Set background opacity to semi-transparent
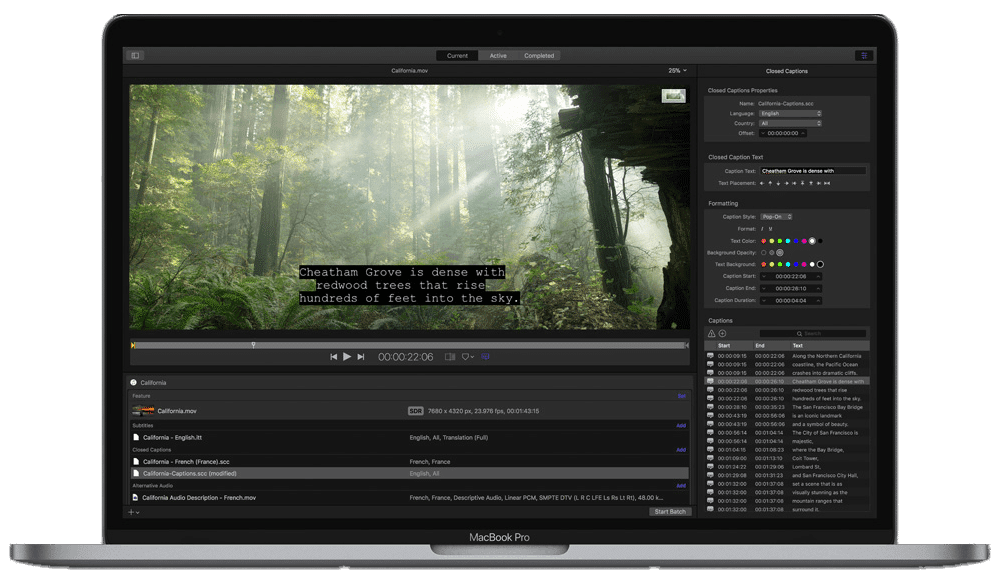This screenshot has width=1000, height=580. click(x=772, y=253)
